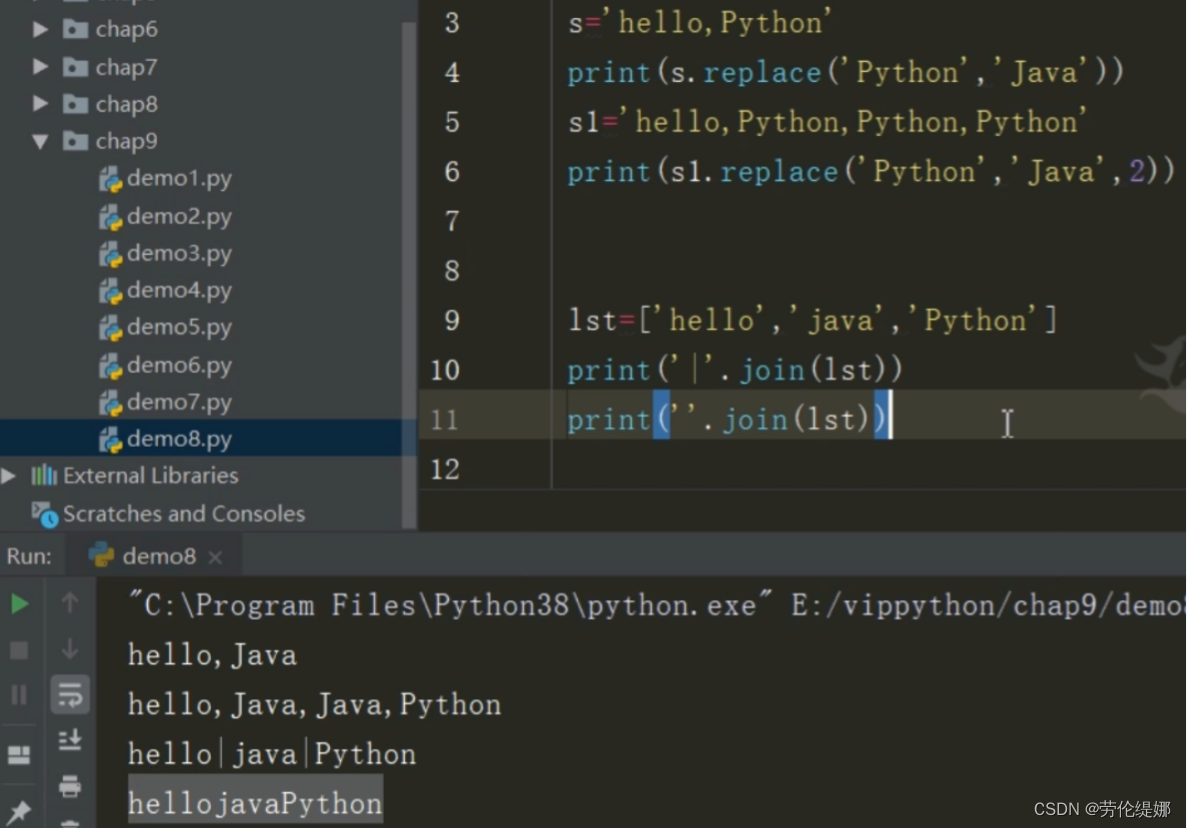Open demo6.py in the project tree
This screenshot has height=828, width=1187.
tap(179, 365)
